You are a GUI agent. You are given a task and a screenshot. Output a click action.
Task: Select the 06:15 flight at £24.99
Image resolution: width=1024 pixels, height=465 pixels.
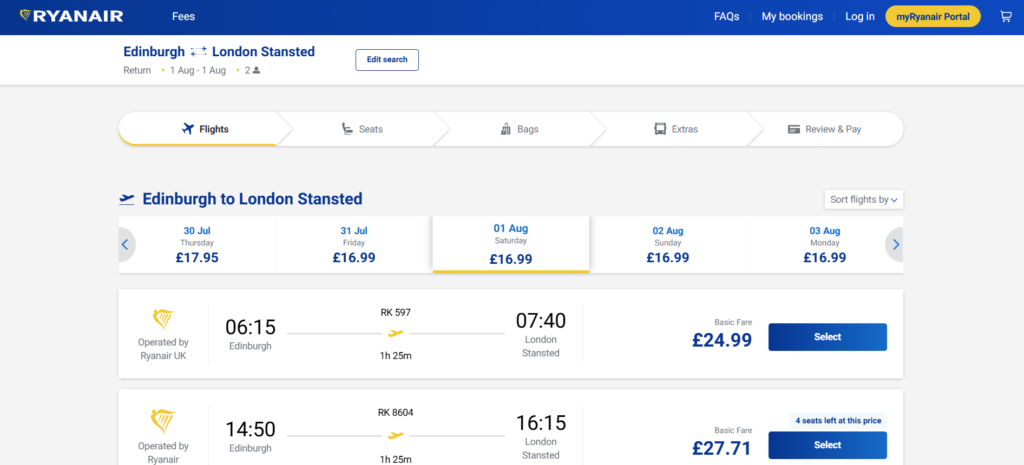point(827,337)
